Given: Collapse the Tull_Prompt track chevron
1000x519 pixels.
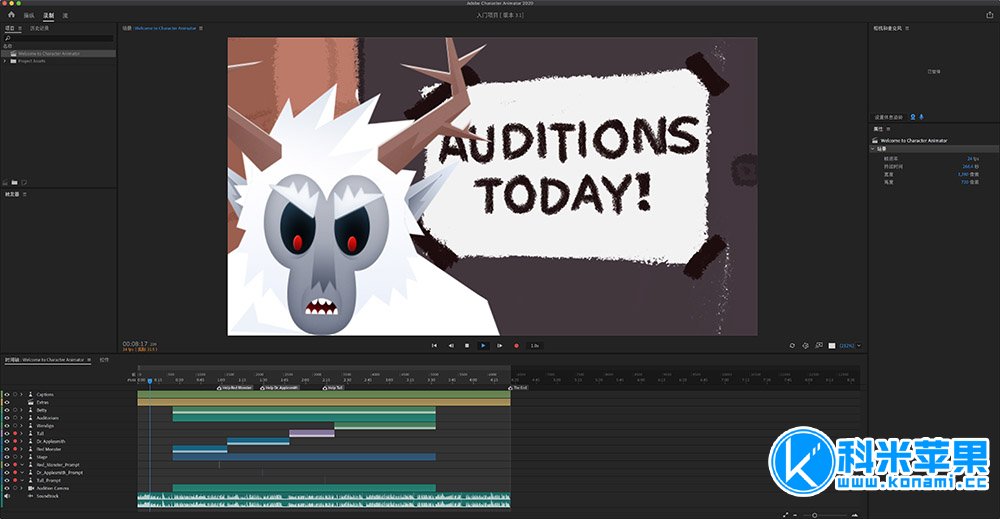Looking at the screenshot, I should point(21,480).
